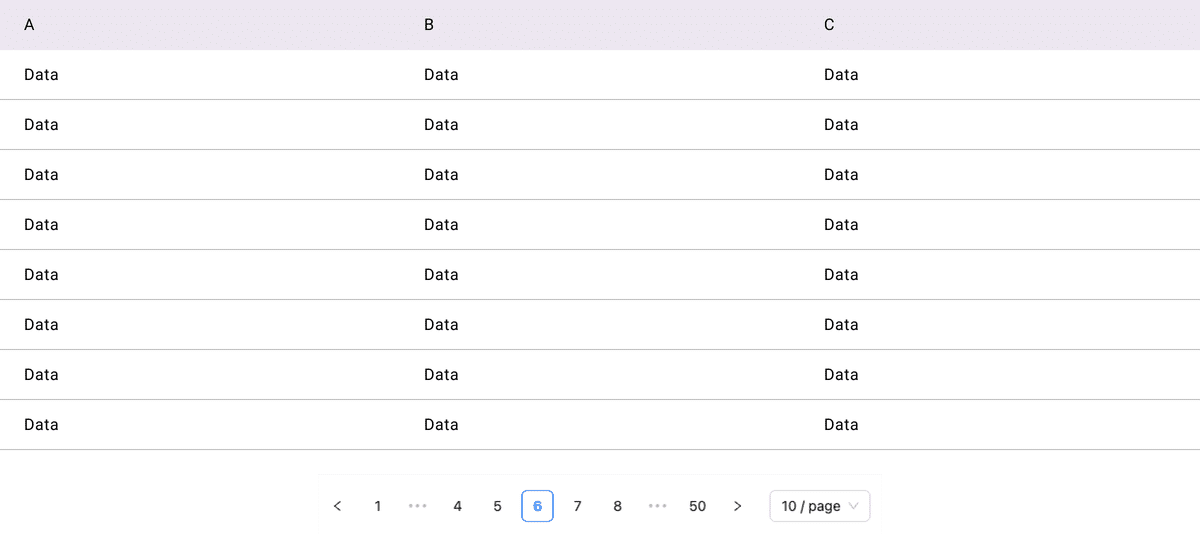The image size is (1200, 534).
Task: Jump forward using the right ellipsis
Action: click(658, 506)
